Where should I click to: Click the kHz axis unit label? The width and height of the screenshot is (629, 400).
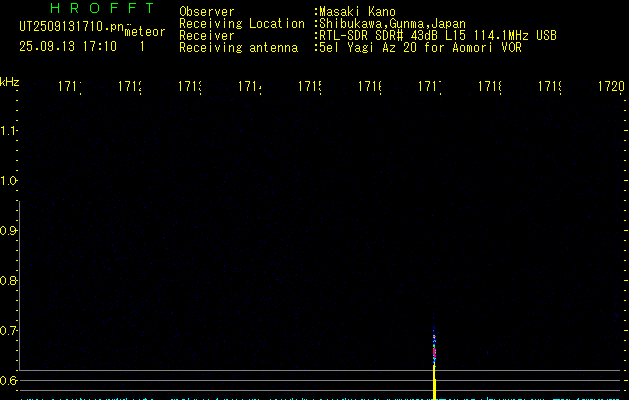pos(10,83)
